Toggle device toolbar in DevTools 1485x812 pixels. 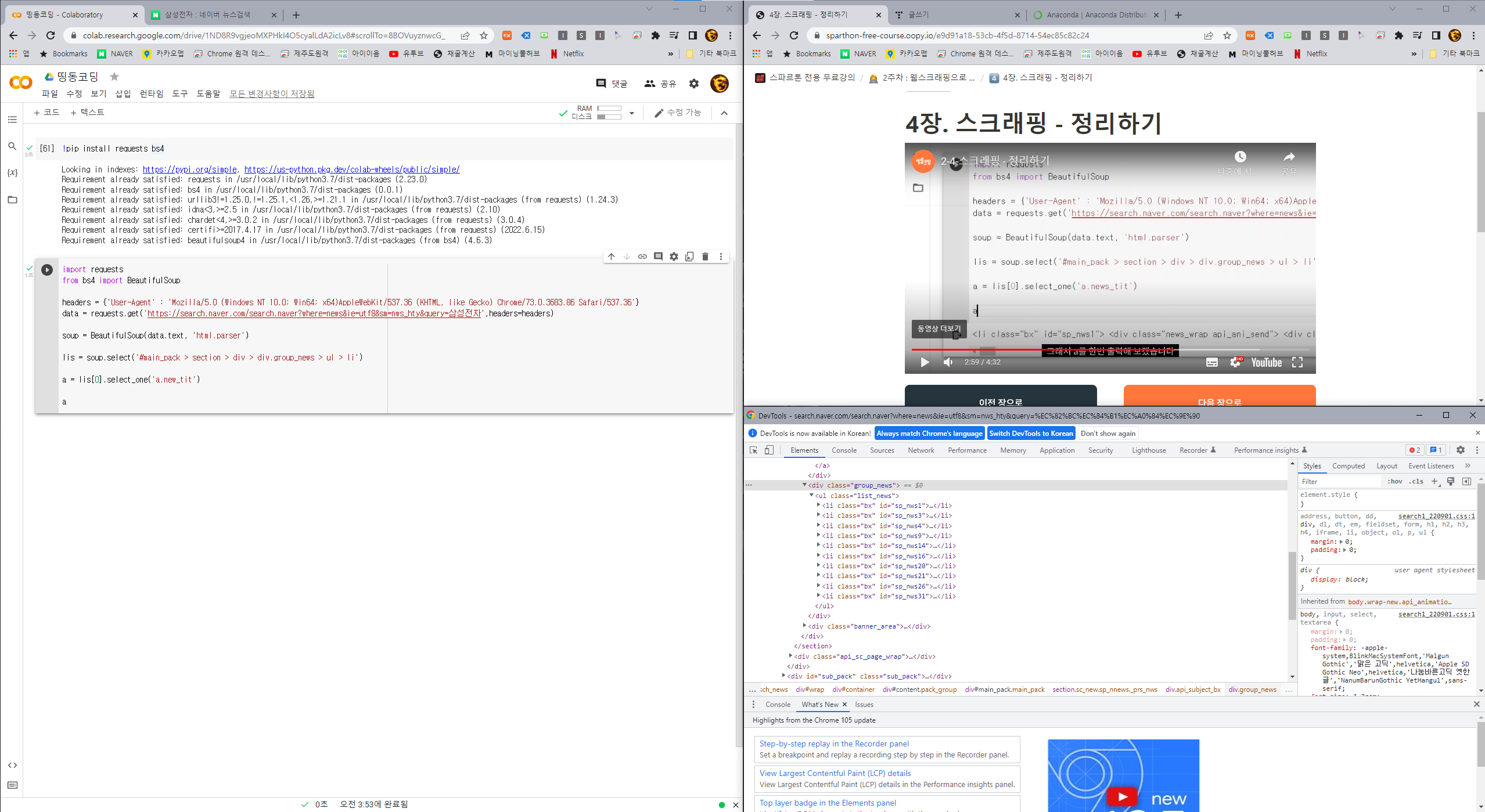(x=769, y=450)
